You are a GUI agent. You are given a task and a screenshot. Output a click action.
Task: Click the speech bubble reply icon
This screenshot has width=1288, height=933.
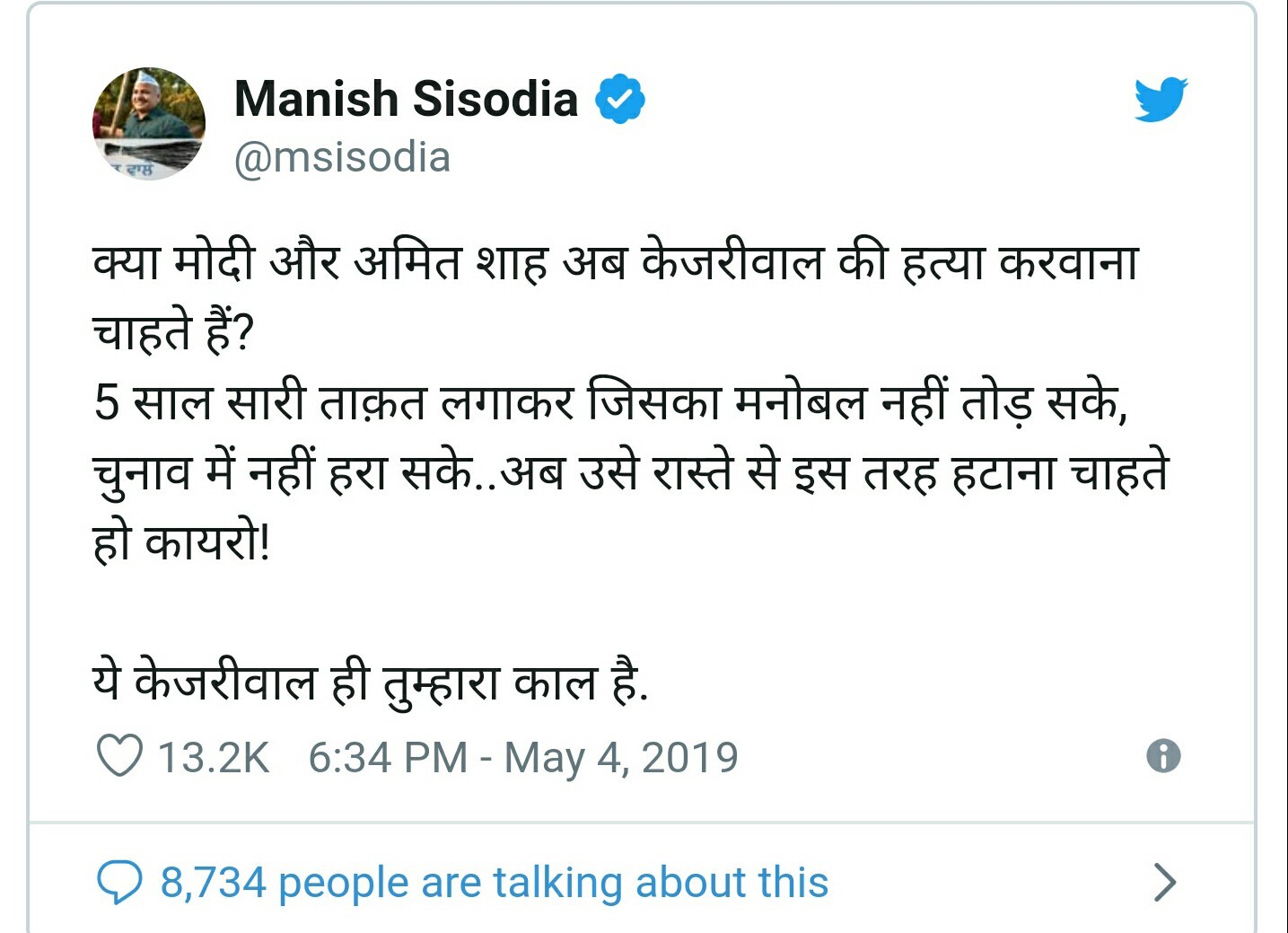[x=118, y=883]
